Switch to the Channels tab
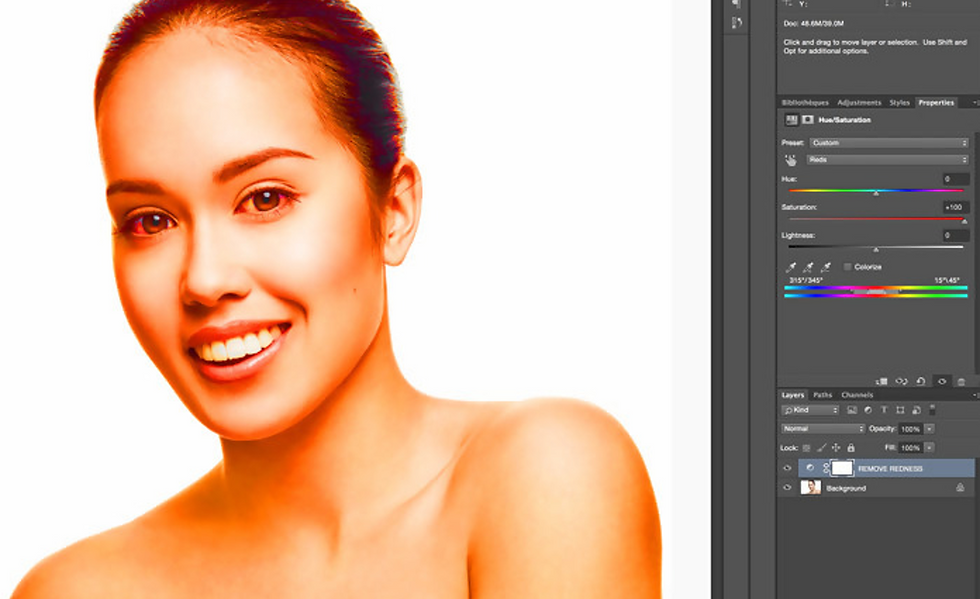 coord(857,395)
